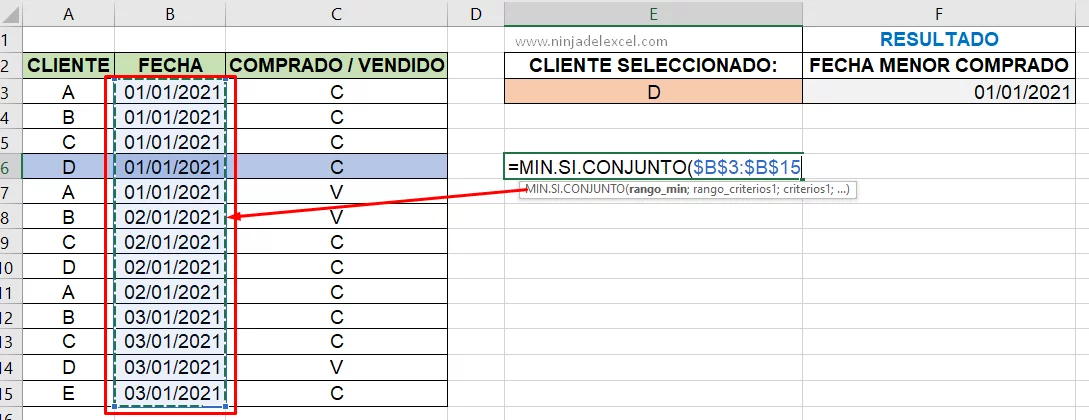Screen dimensions: 1089x420
Task: Select row 9 header number
Action: [x=10, y=242]
